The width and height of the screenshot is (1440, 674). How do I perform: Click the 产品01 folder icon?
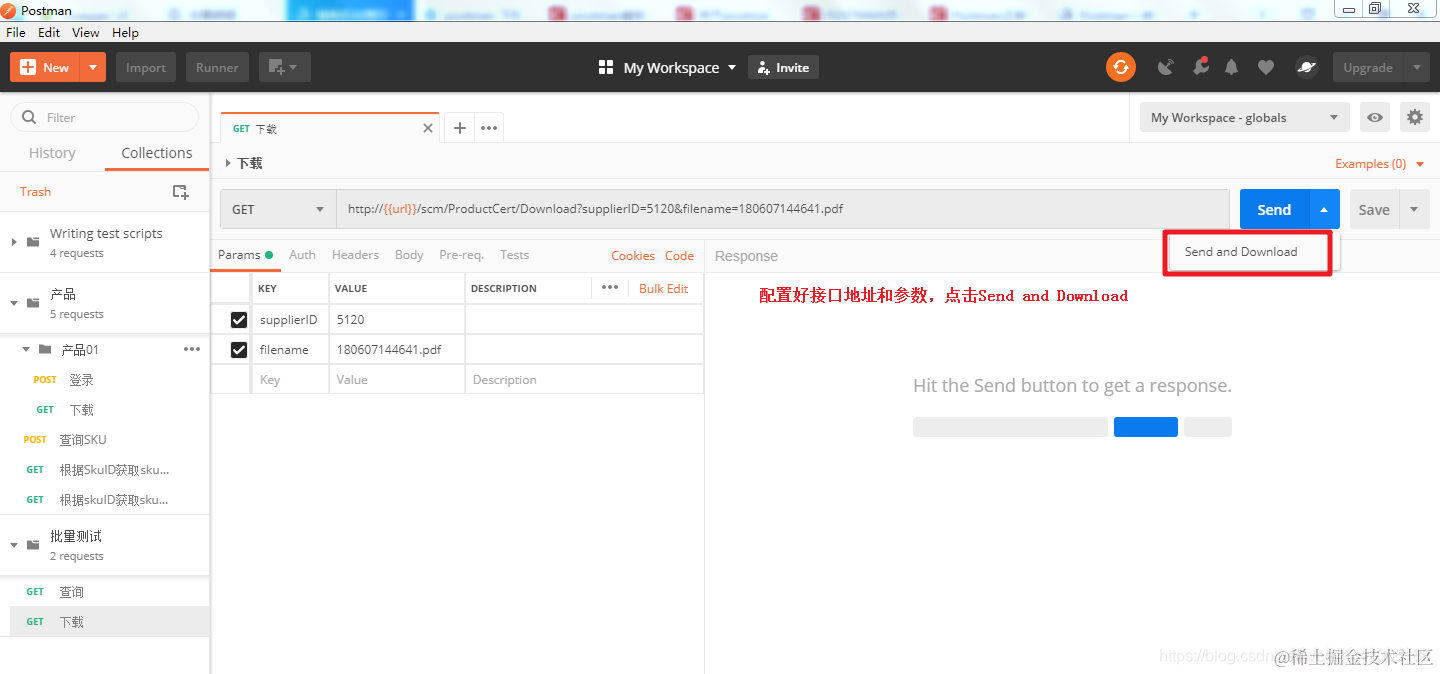coord(45,349)
